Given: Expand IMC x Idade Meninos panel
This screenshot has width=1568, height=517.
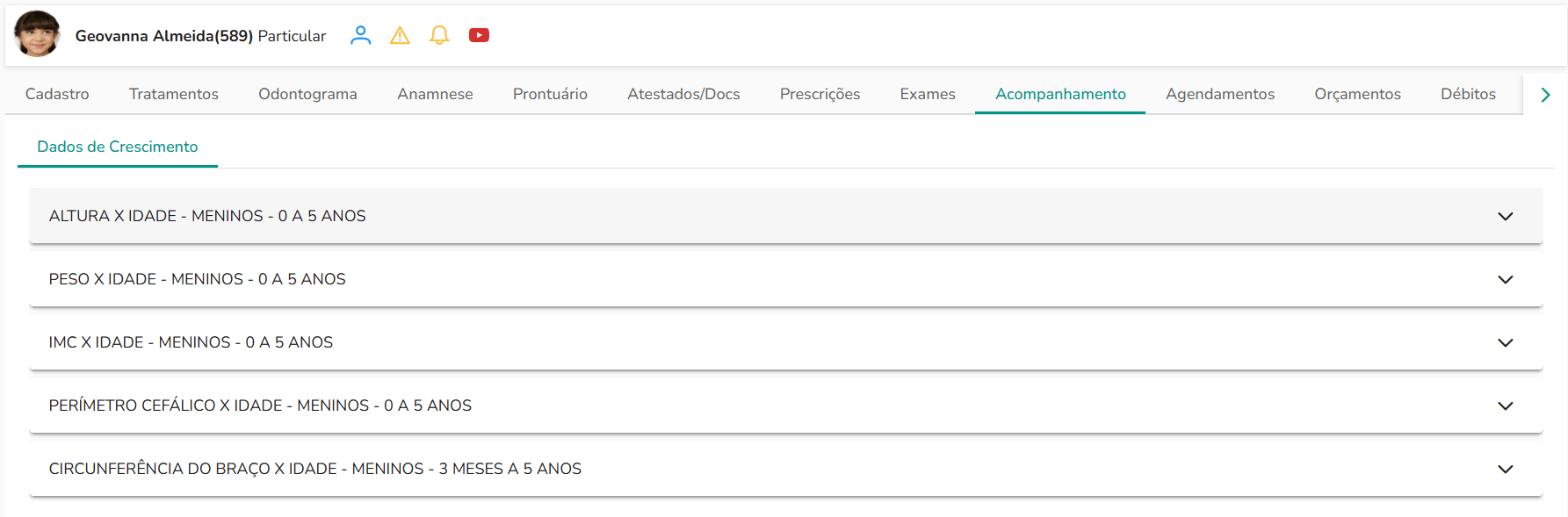Looking at the screenshot, I should click(785, 342).
